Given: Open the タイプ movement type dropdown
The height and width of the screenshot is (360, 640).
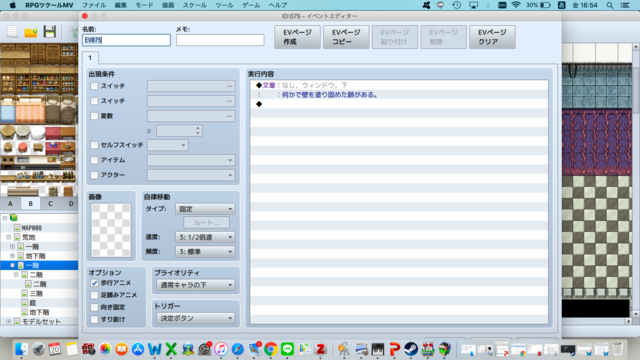Looking at the screenshot, I should pyautogui.click(x=205, y=209).
